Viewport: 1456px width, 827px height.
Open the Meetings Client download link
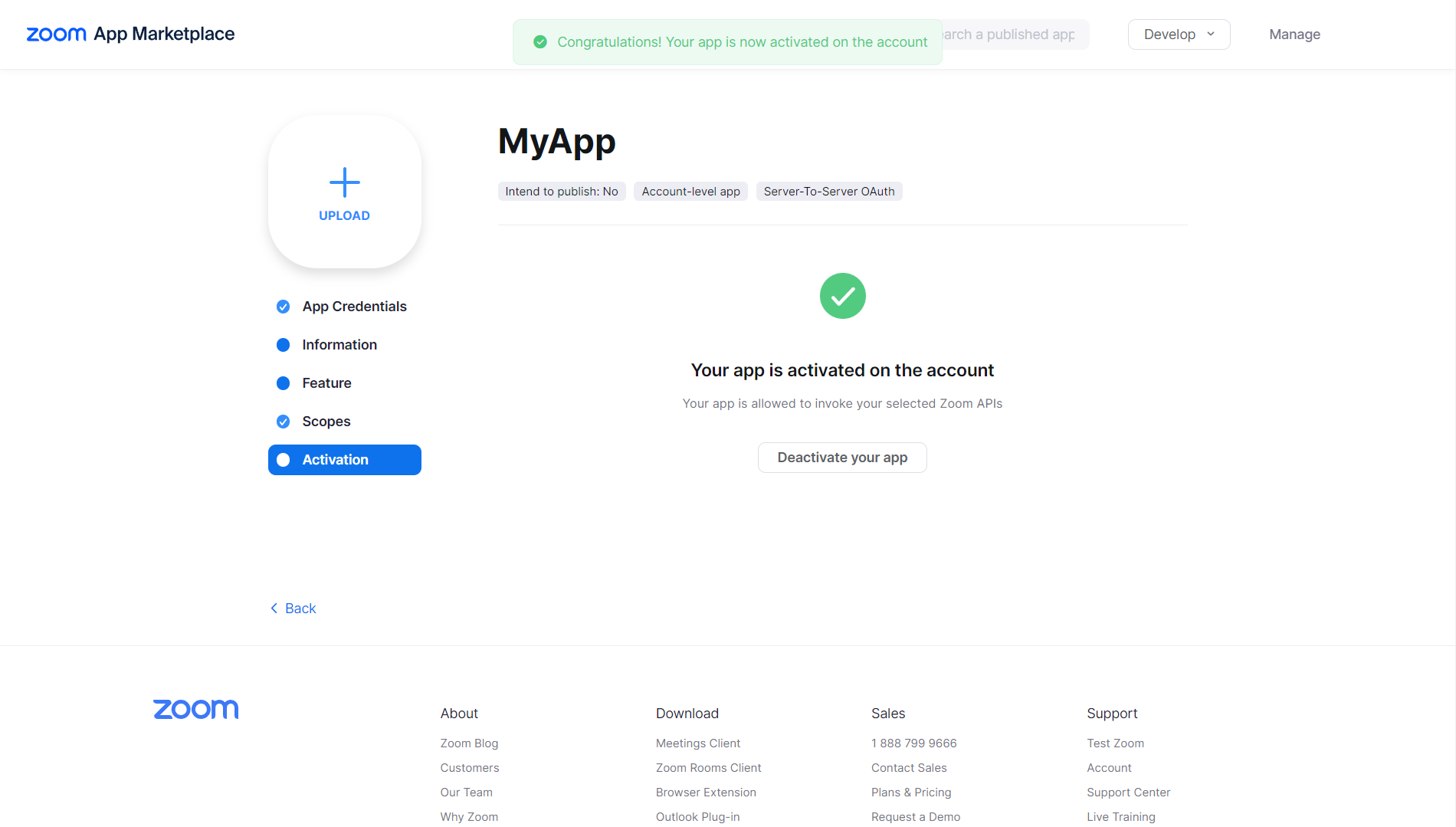(698, 743)
